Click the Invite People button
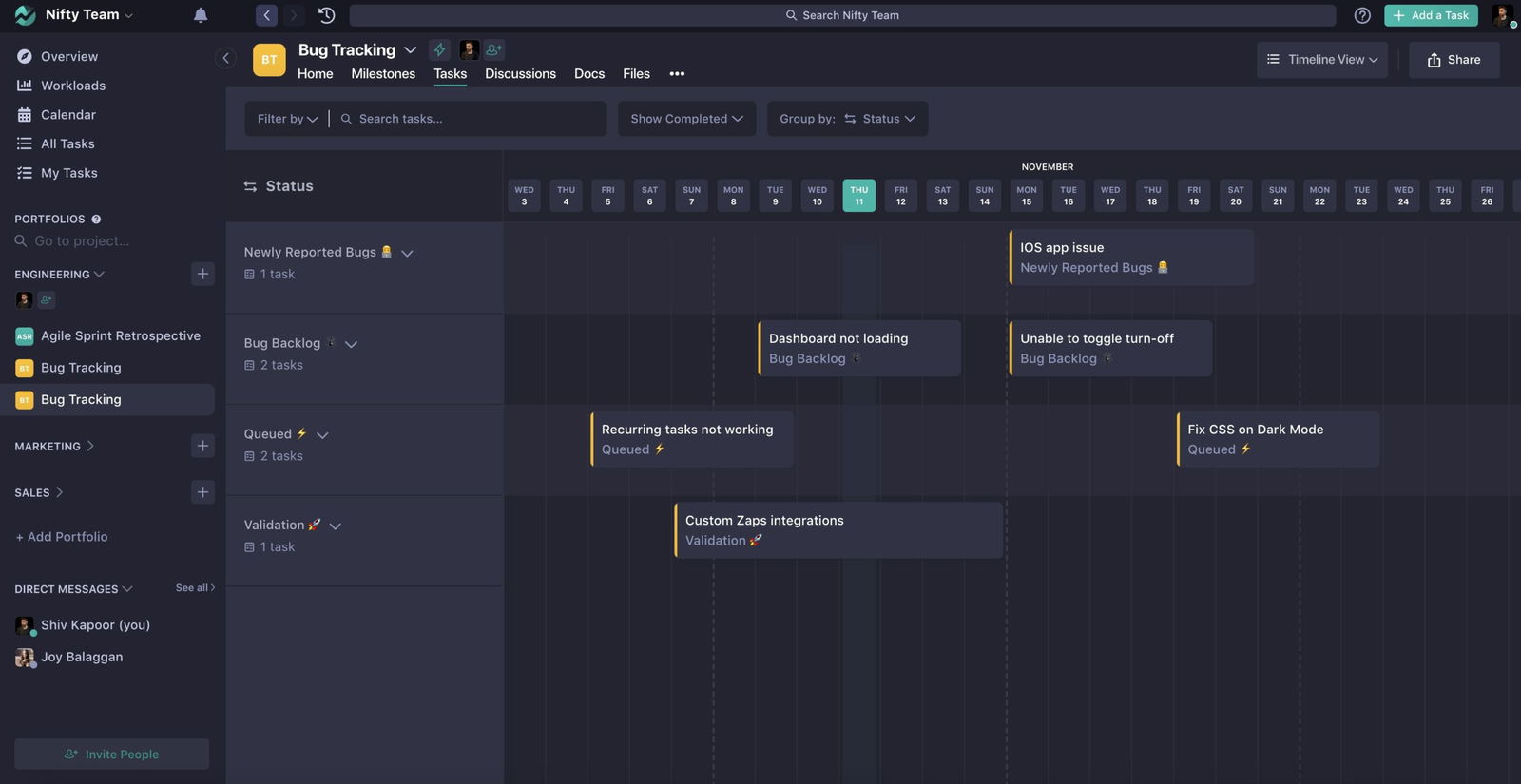The height and width of the screenshot is (784, 1521). (112, 754)
